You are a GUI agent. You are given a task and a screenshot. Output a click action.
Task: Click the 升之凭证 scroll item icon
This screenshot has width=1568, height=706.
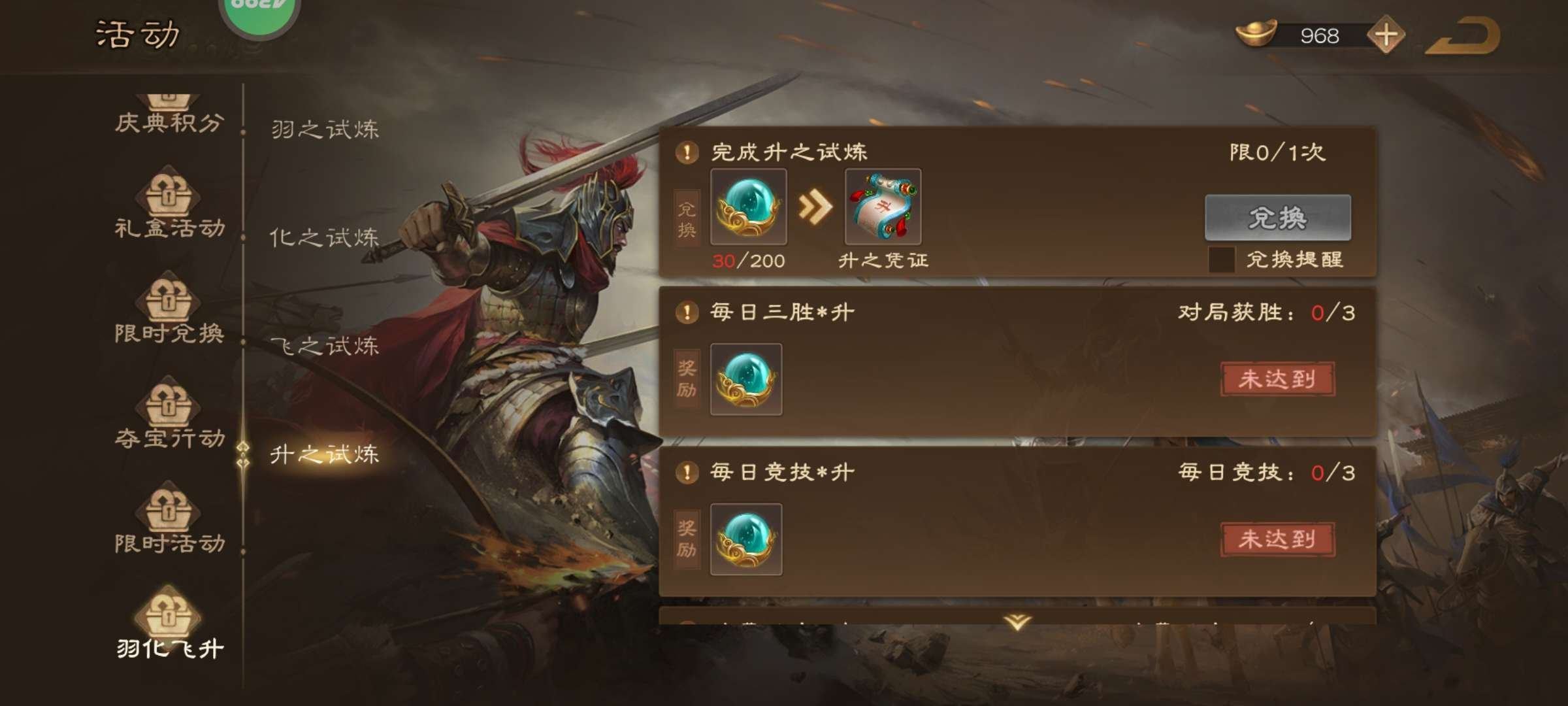click(883, 207)
